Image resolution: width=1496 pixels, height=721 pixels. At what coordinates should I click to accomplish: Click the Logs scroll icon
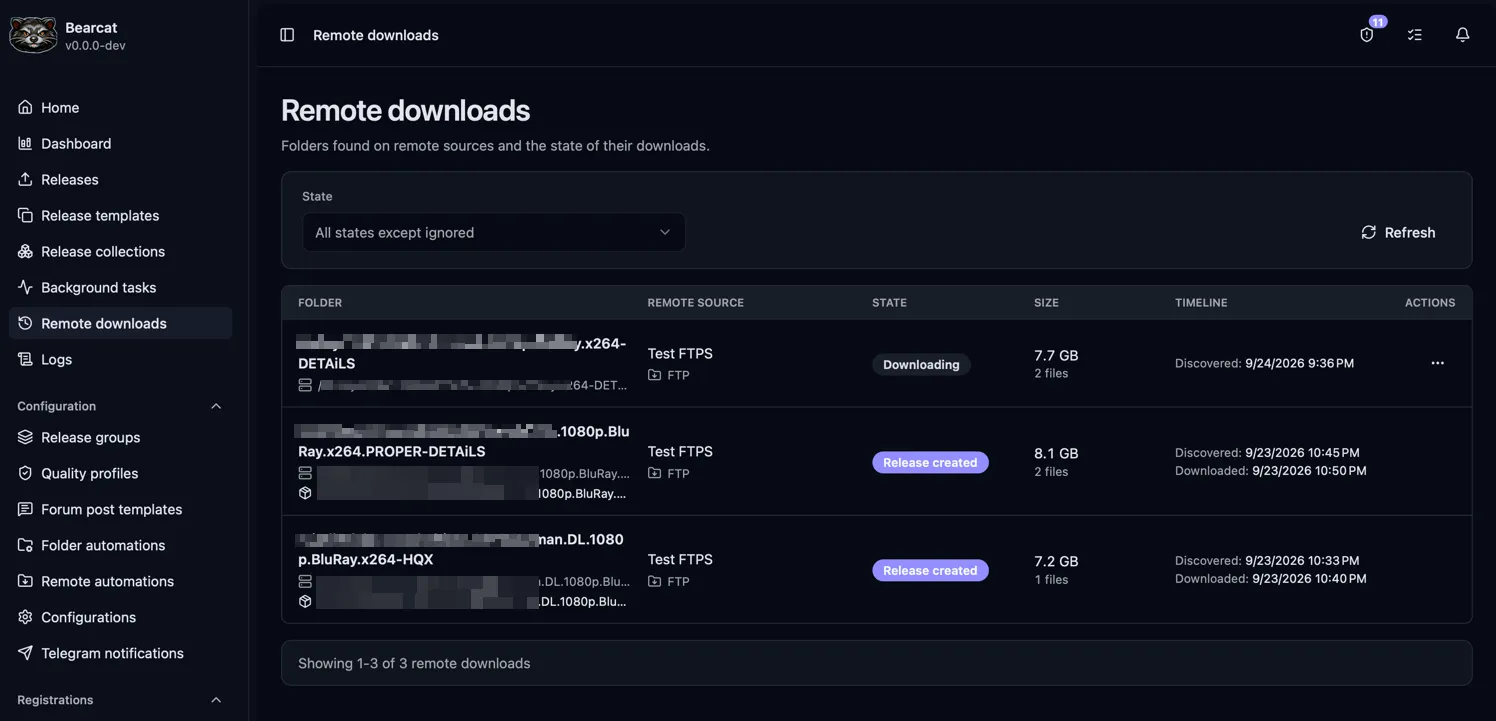click(26, 359)
